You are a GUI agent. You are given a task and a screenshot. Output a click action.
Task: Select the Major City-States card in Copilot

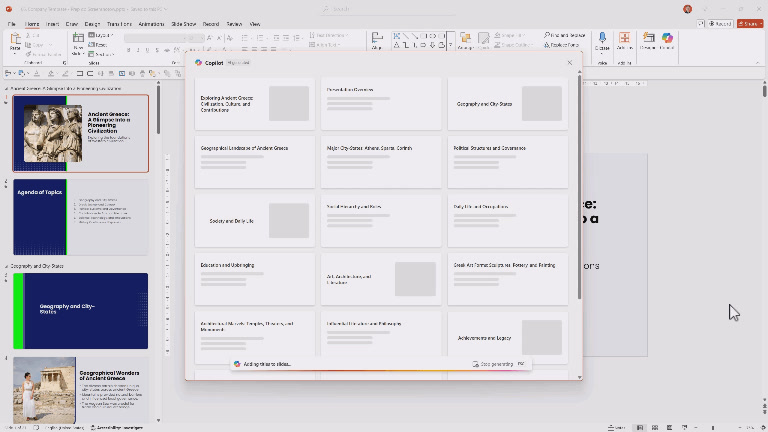381,162
